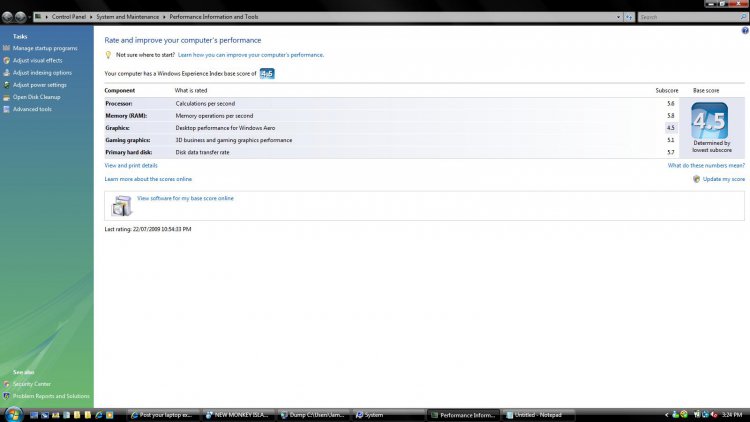This screenshot has height=422, width=750.
Task: Click the Disk Cleanup drive icon
Action: pos(6,97)
